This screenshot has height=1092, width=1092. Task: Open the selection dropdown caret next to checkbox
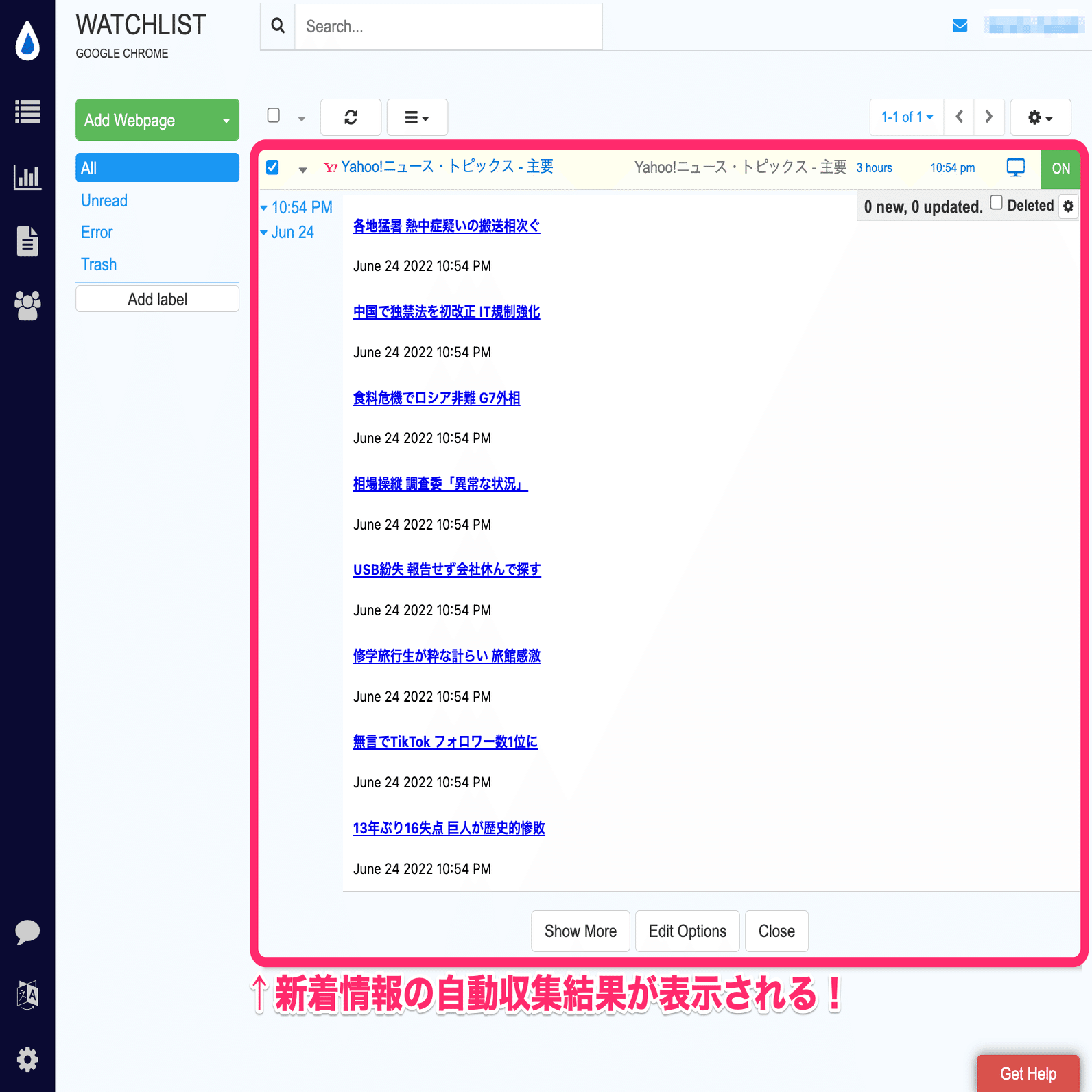tap(301, 119)
